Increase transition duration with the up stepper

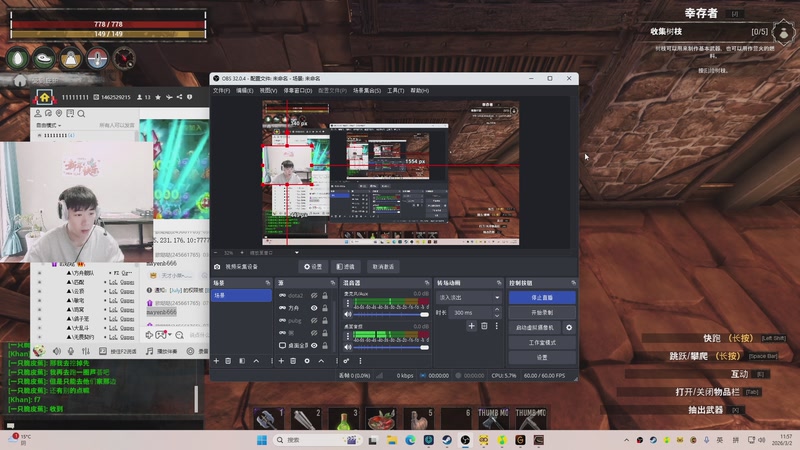[x=497, y=310]
